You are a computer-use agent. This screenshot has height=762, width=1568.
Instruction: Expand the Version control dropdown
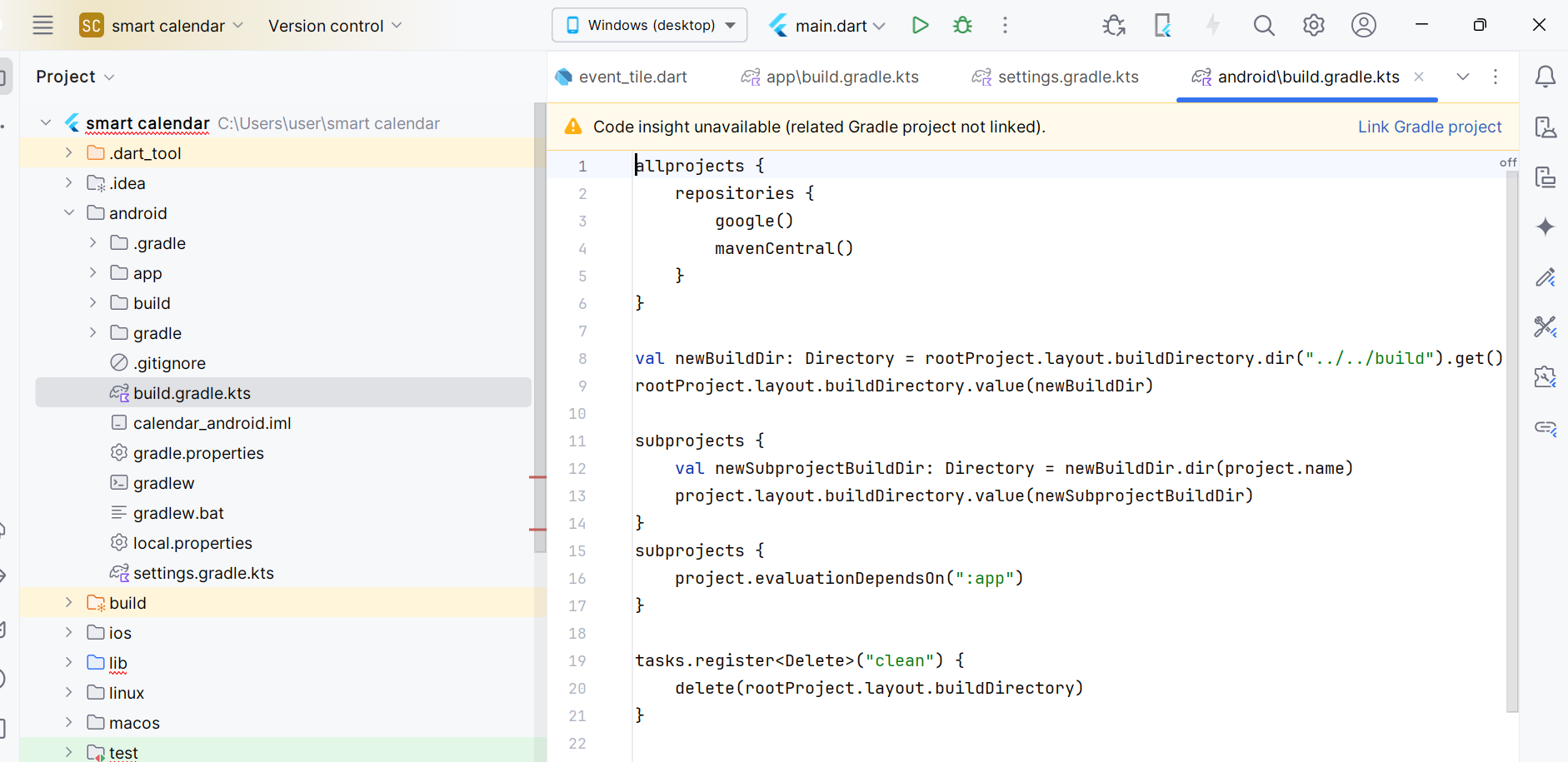(335, 26)
